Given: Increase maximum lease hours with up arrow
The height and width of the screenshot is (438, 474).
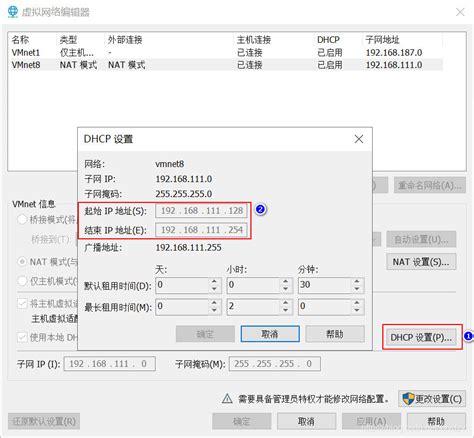Looking at the screenshot, I should [285, 303].
